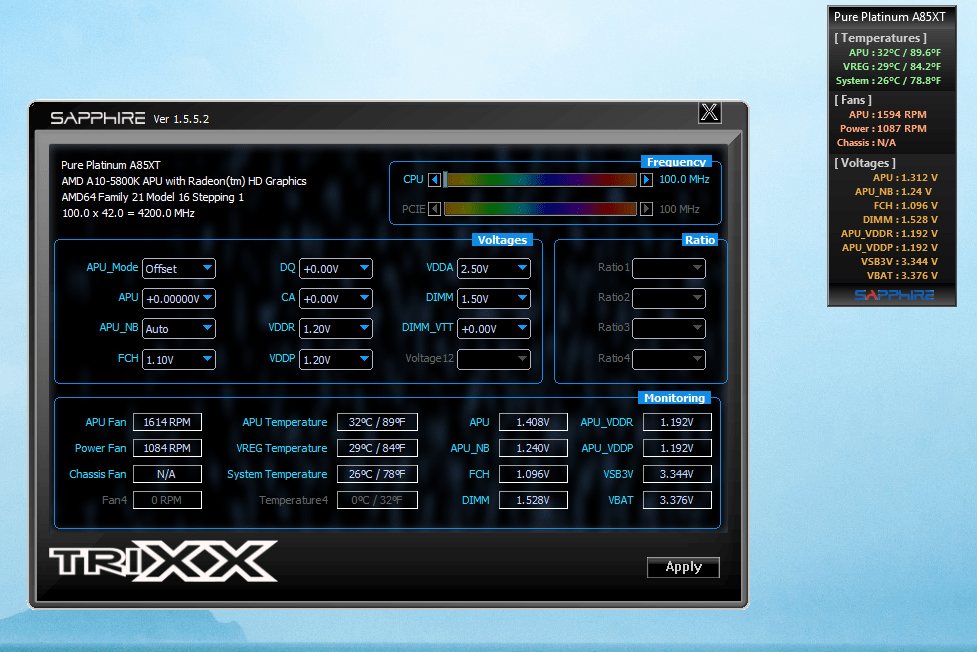Click the widget's [ Fans ] header

tap(853, 100)
